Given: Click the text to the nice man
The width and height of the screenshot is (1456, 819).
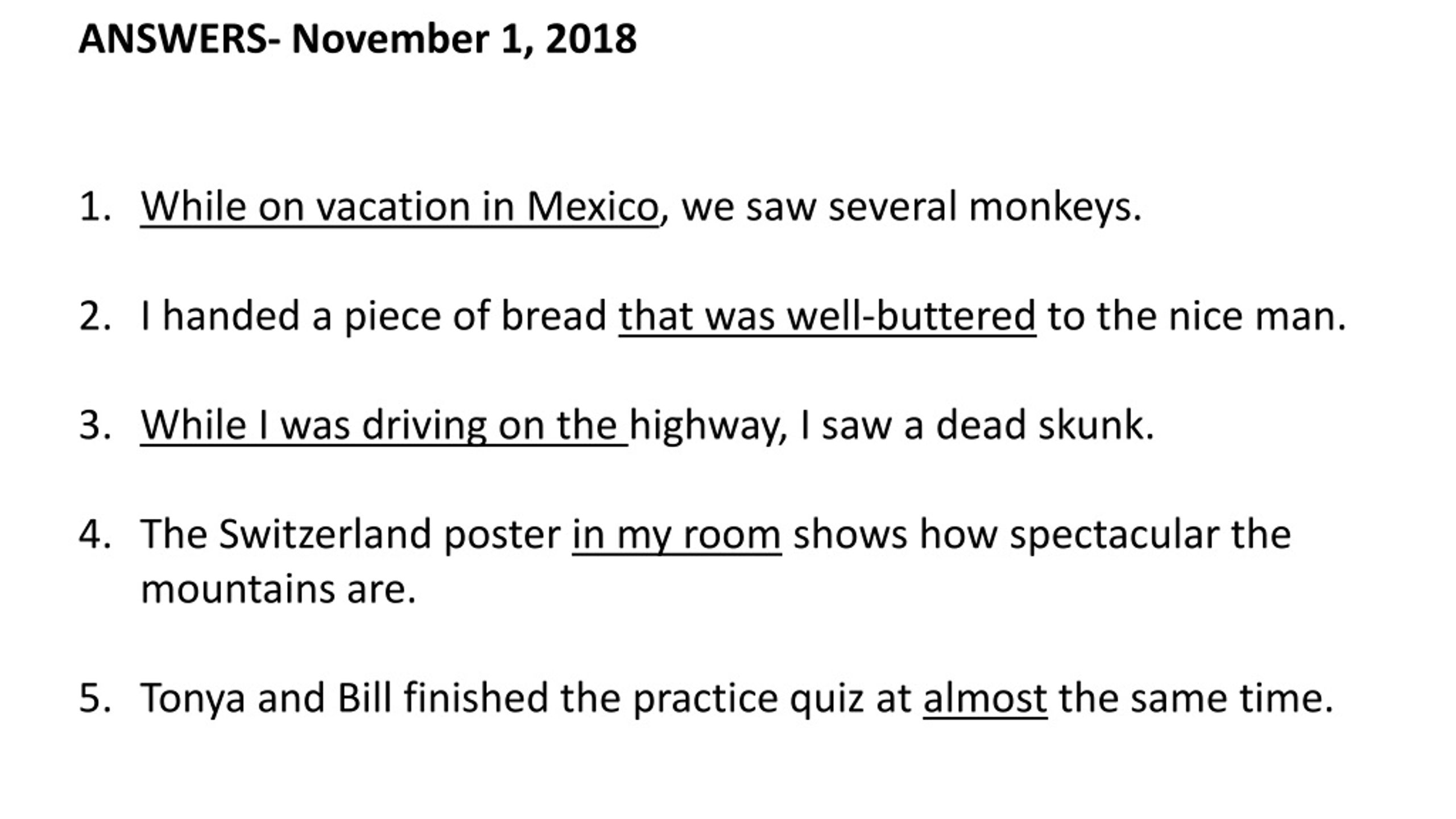Looking at the screenshot, I should click(1197, 316).
